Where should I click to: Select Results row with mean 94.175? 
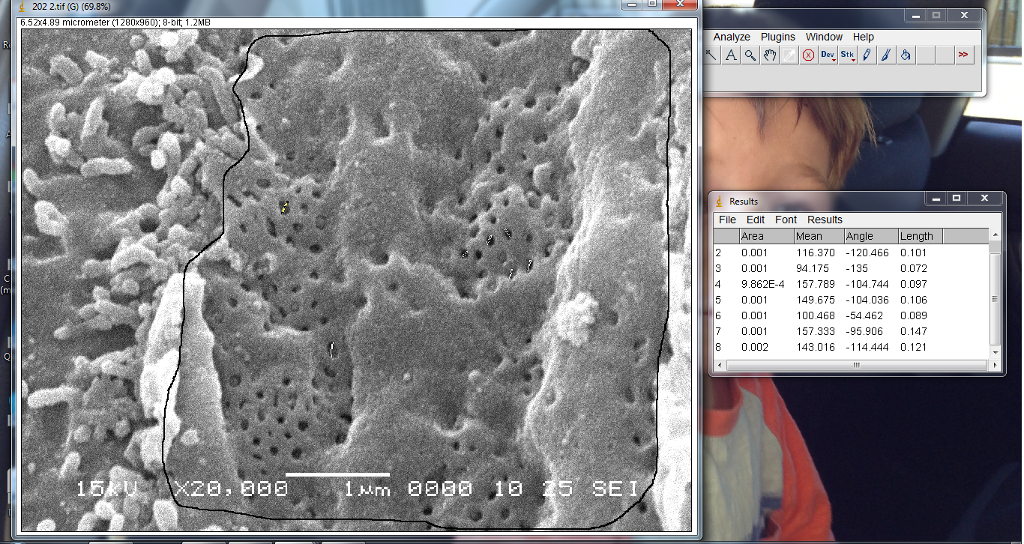852,268
